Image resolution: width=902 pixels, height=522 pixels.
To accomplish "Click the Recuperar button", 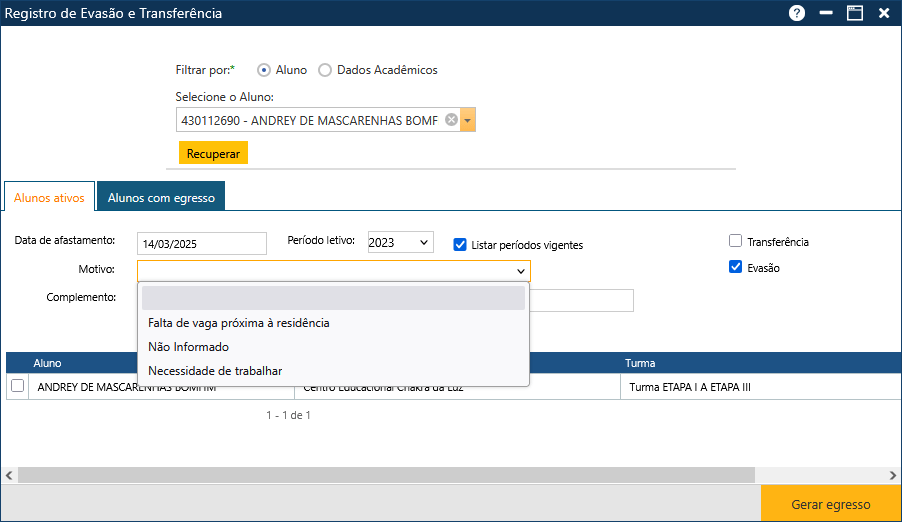I will [x=213, y=154].
